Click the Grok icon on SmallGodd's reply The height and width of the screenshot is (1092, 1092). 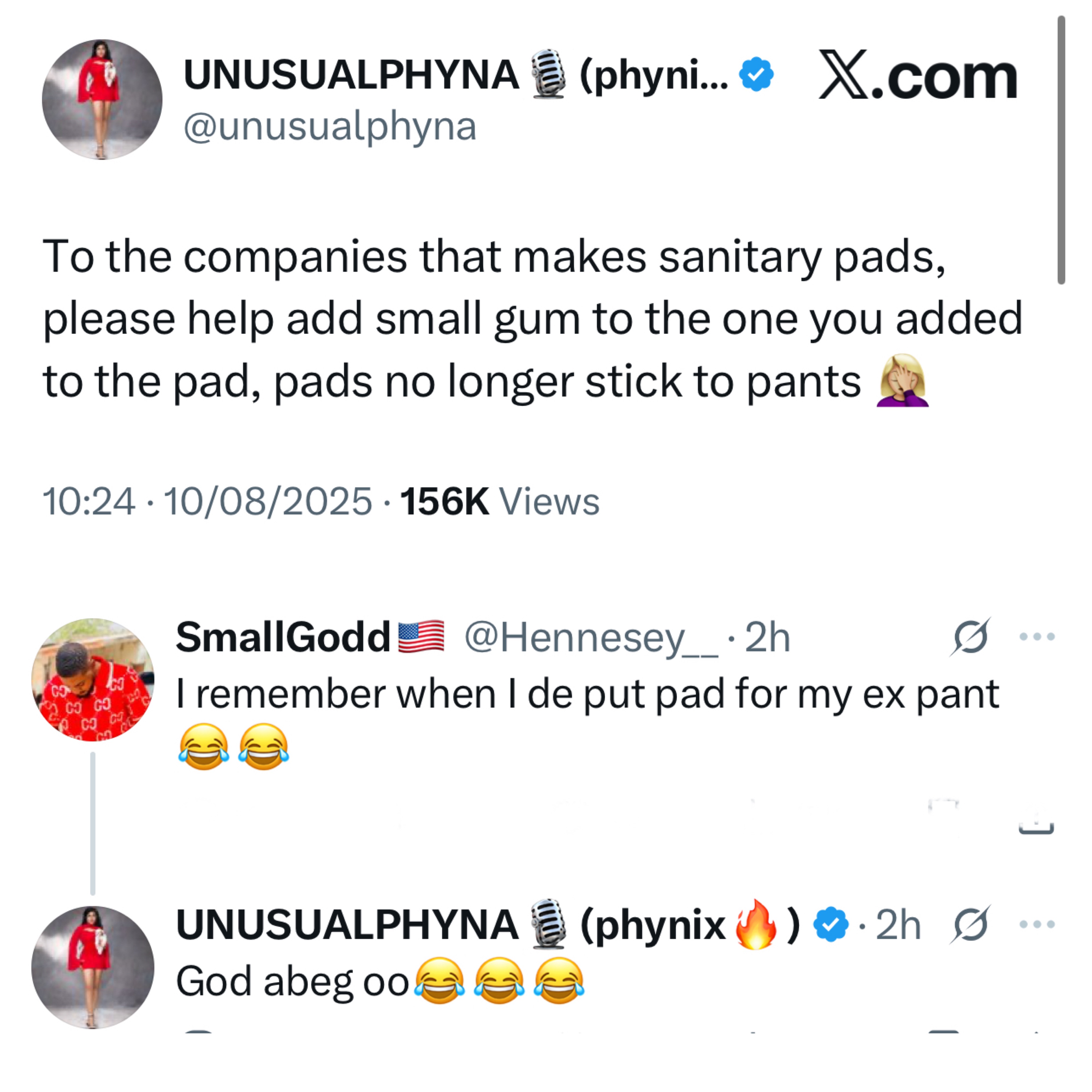(x=970, y=637)
